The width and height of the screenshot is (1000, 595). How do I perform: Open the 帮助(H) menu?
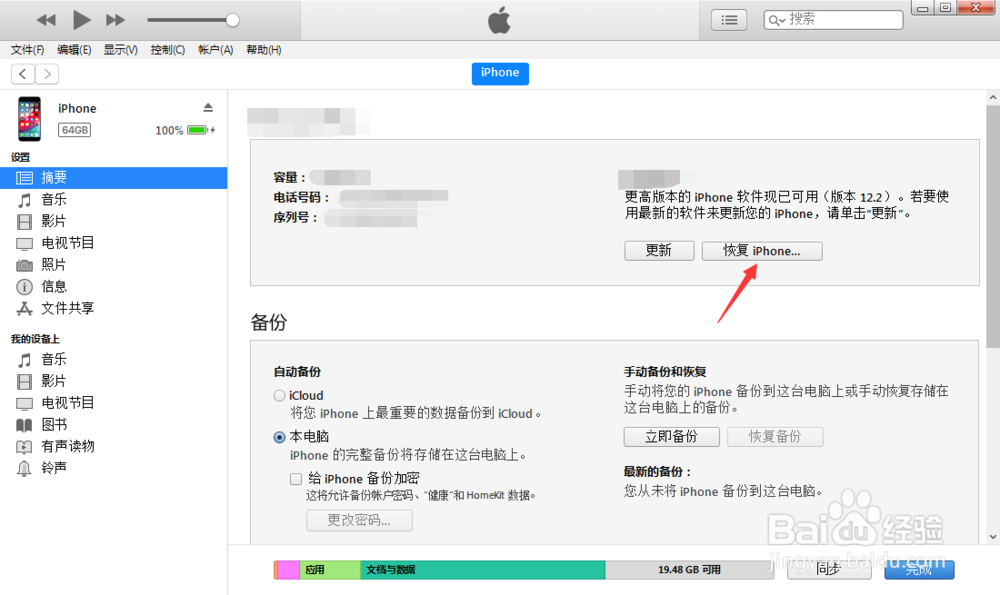coord(263,50)
